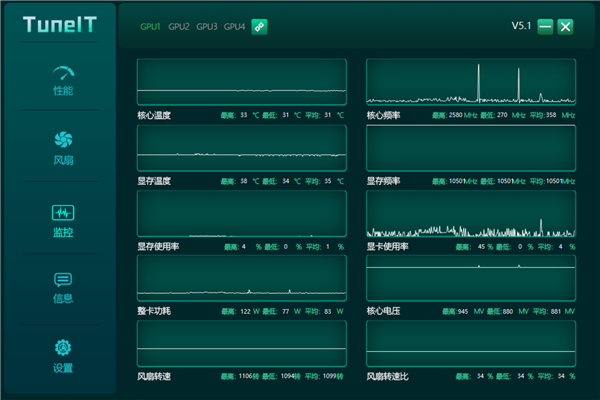This screenshot has height=400, width=600.
Task: Switch to the GPU2 tab
Action: click(x=178, y=26)
